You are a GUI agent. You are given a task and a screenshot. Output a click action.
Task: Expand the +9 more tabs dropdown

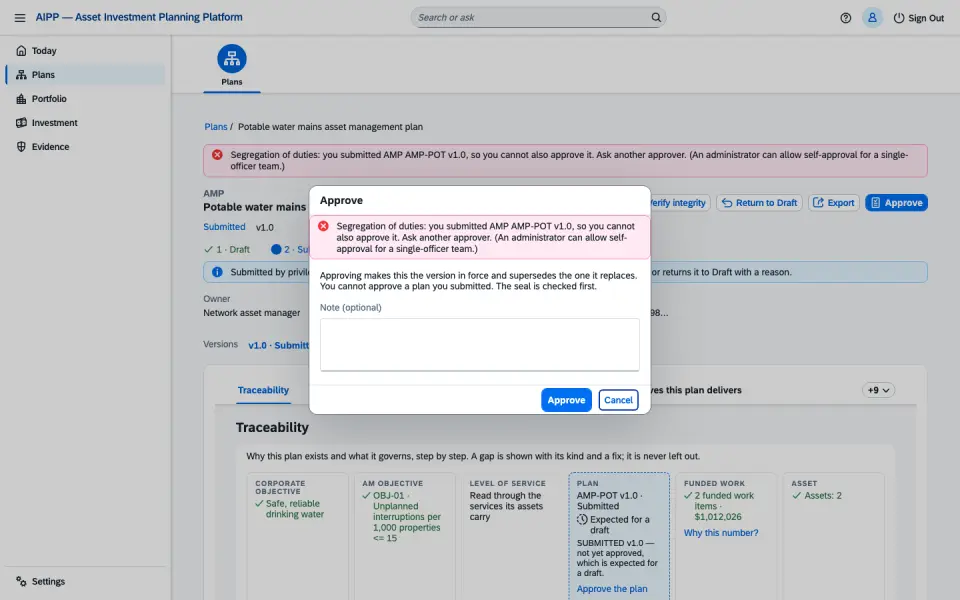879,390
